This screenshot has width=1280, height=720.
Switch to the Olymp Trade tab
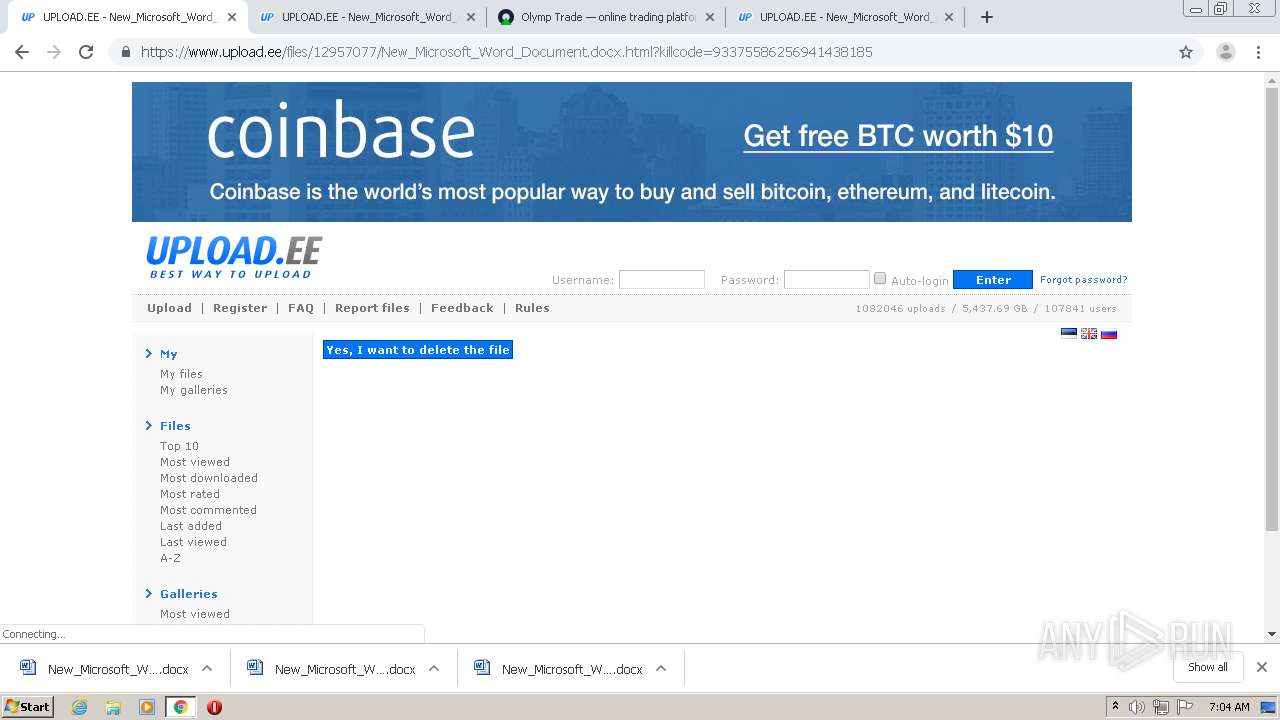(x=606, y=17)
